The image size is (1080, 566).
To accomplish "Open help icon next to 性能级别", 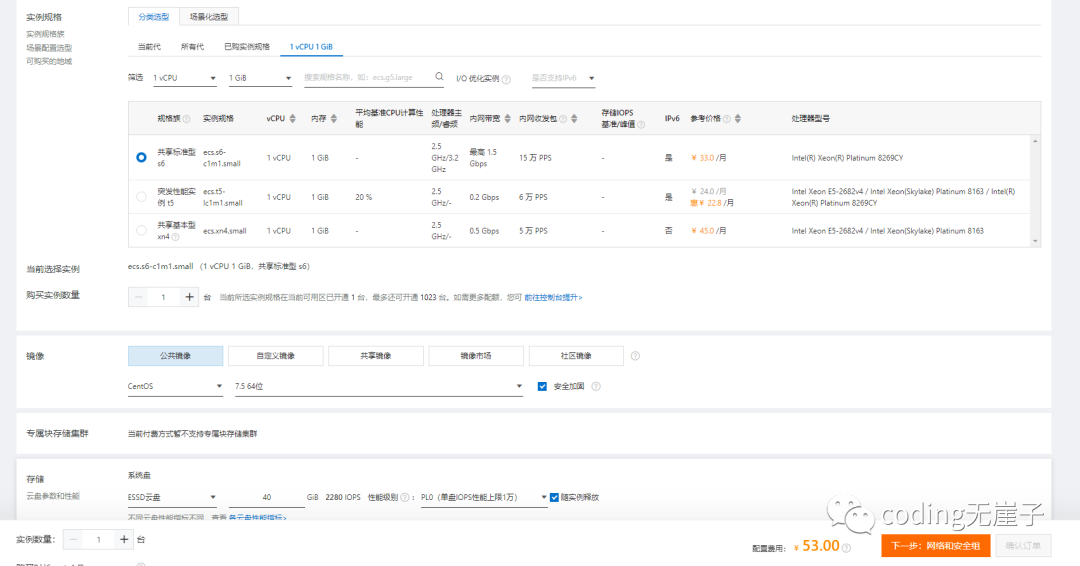I will tap(405, 497).
